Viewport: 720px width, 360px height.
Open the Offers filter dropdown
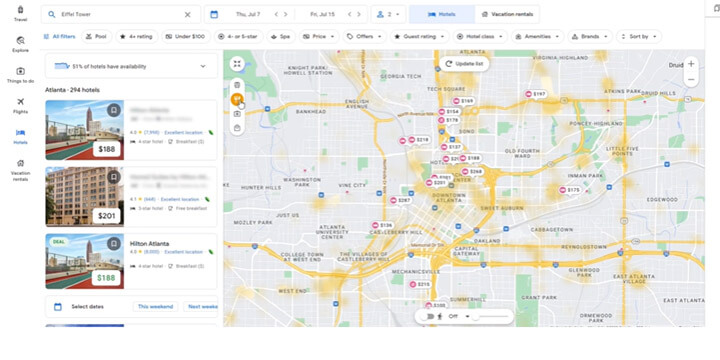coord(365,36)
